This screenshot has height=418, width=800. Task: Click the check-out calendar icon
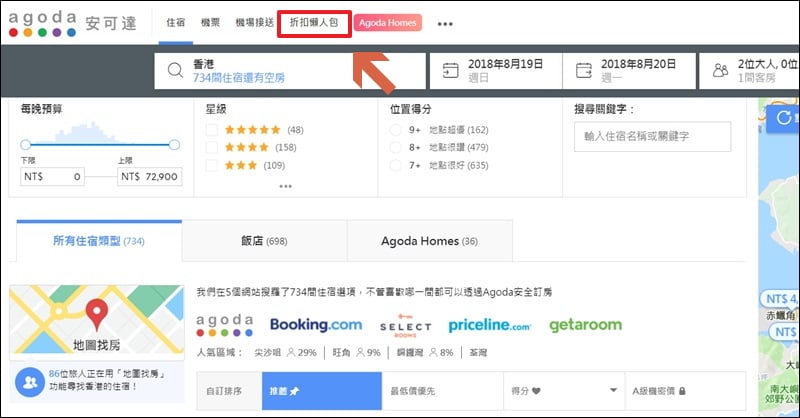[x=583, y=70]
